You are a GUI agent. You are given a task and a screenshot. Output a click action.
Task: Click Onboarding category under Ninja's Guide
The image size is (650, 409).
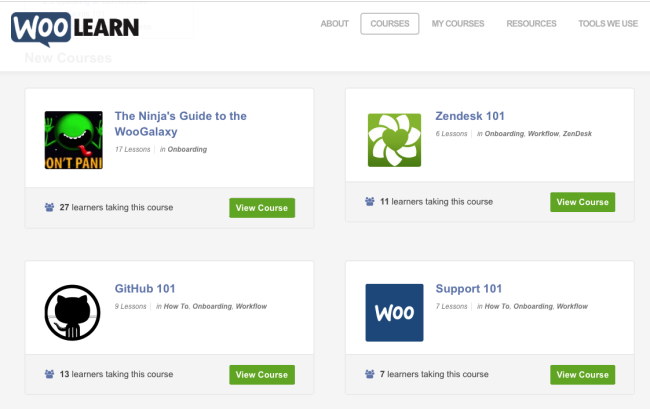[x=187, y=149]
